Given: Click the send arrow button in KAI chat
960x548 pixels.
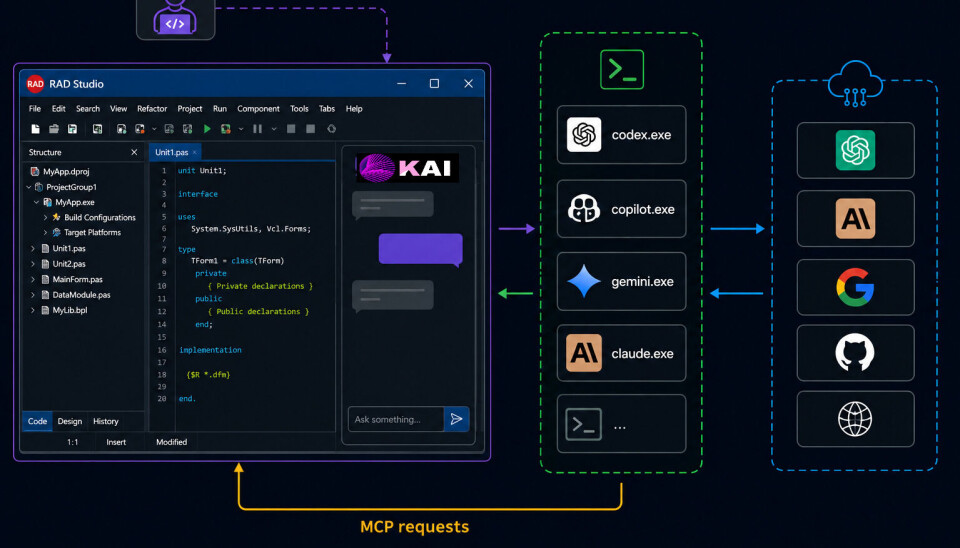Looking at the screenshot, I should [456, 419].
